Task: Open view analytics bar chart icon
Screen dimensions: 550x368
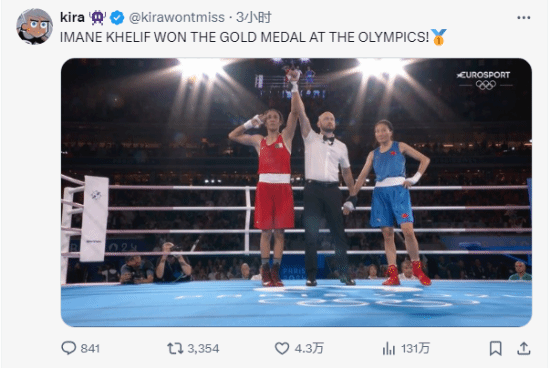Action: click(389, 348)
